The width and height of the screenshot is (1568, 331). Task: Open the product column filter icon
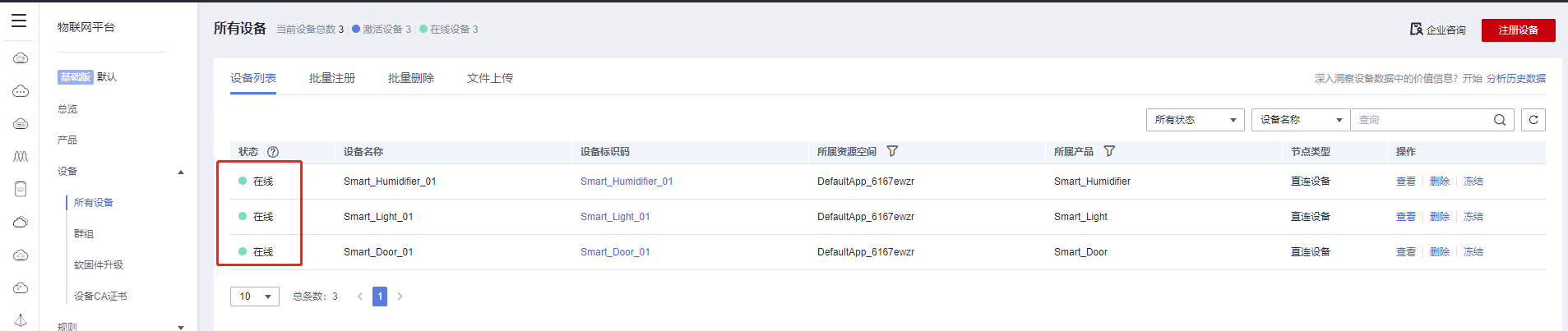(x=1109, y=151)
